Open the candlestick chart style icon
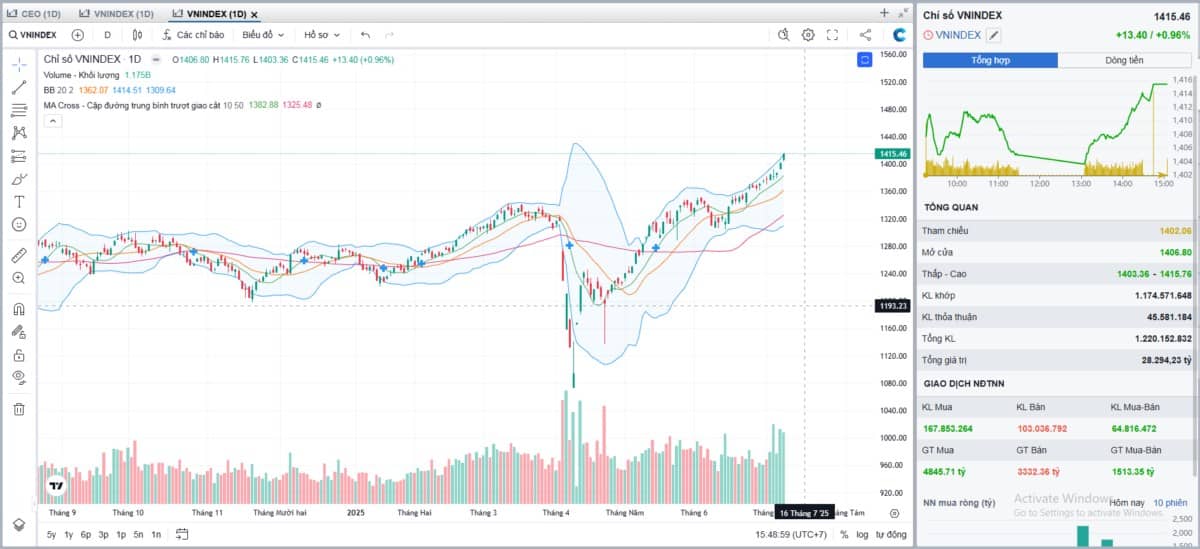 coord(137,34)
